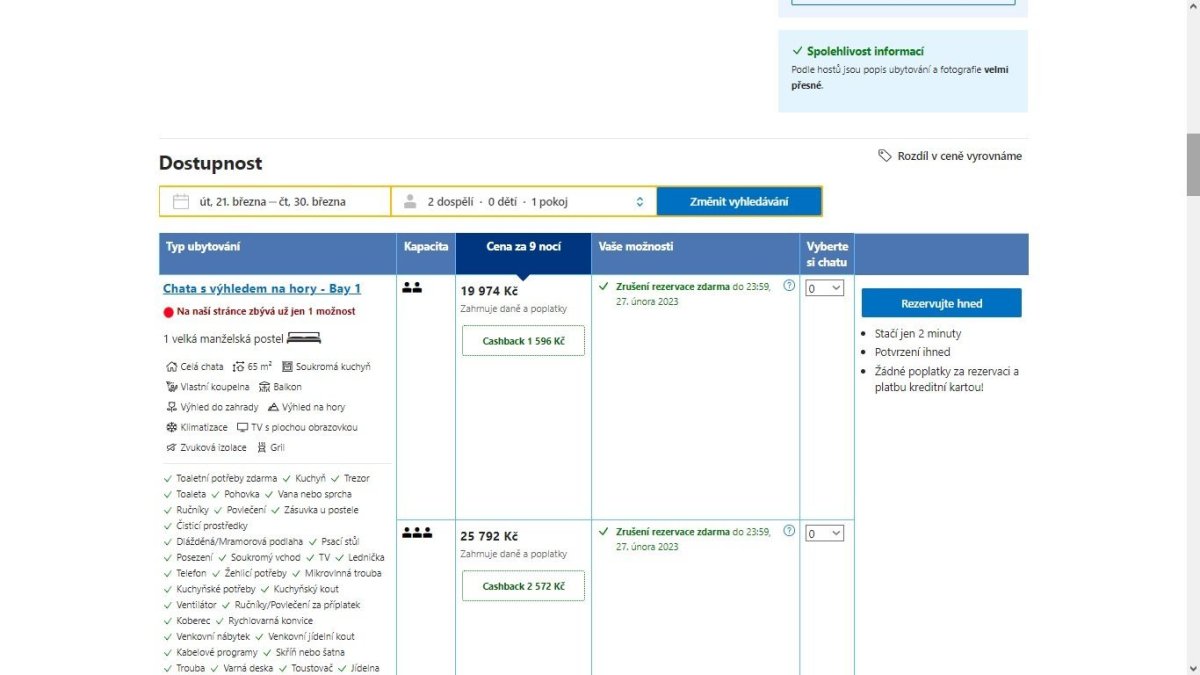Screen dimensions: 1200x675
Task: Click the three-person capacity icon
Action: [416, 533]
